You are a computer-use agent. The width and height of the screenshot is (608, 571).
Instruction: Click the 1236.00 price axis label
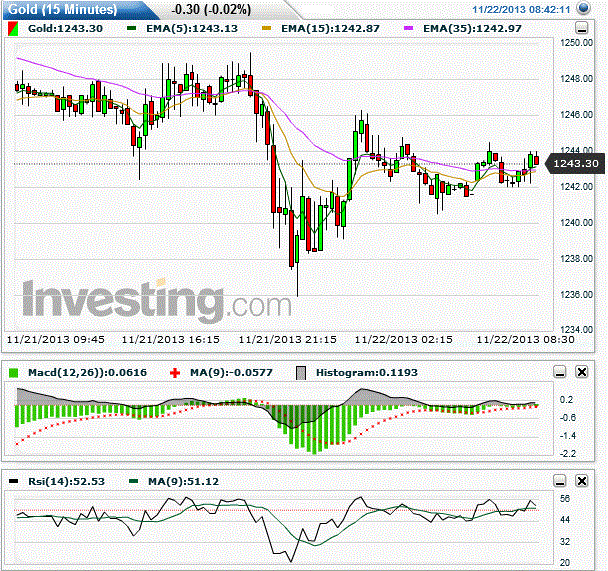pyautogui.click(x=576, y=295)
